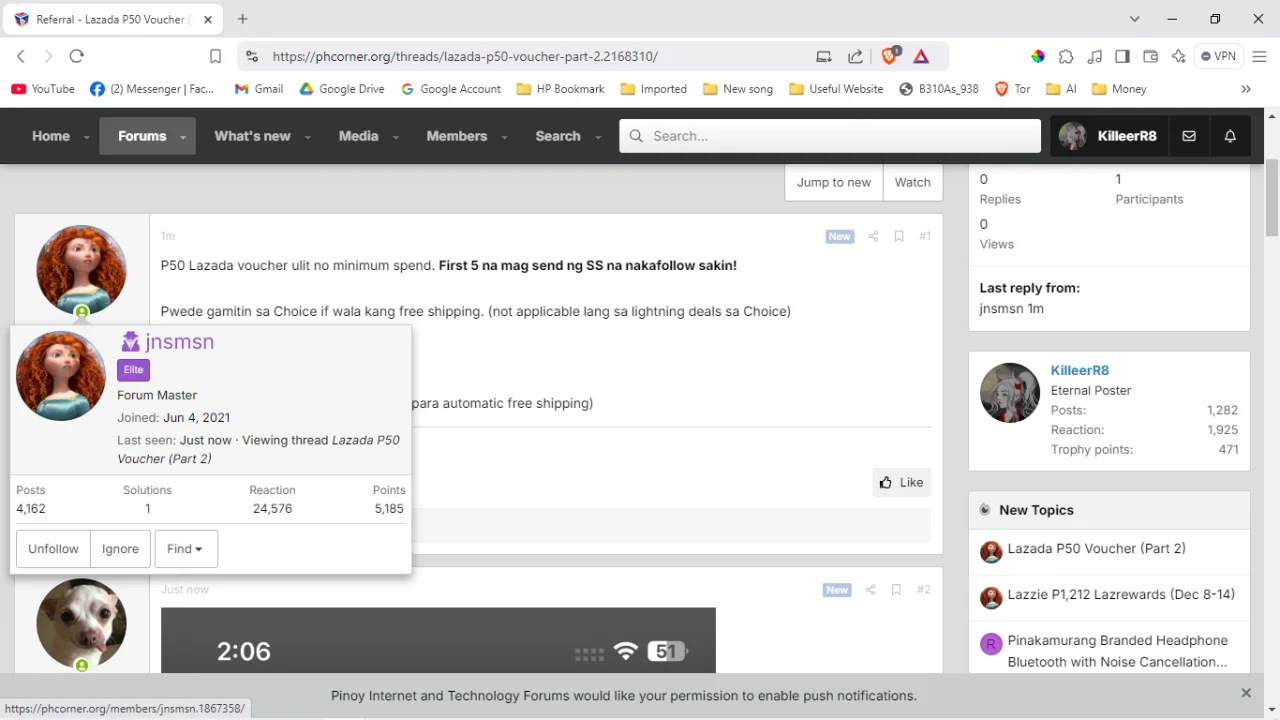Expand the Members menu dropdown arrow
Image resolution: width=1280 pixels, height=720 pixels.
pyautogui.click(x=505, y=137)
